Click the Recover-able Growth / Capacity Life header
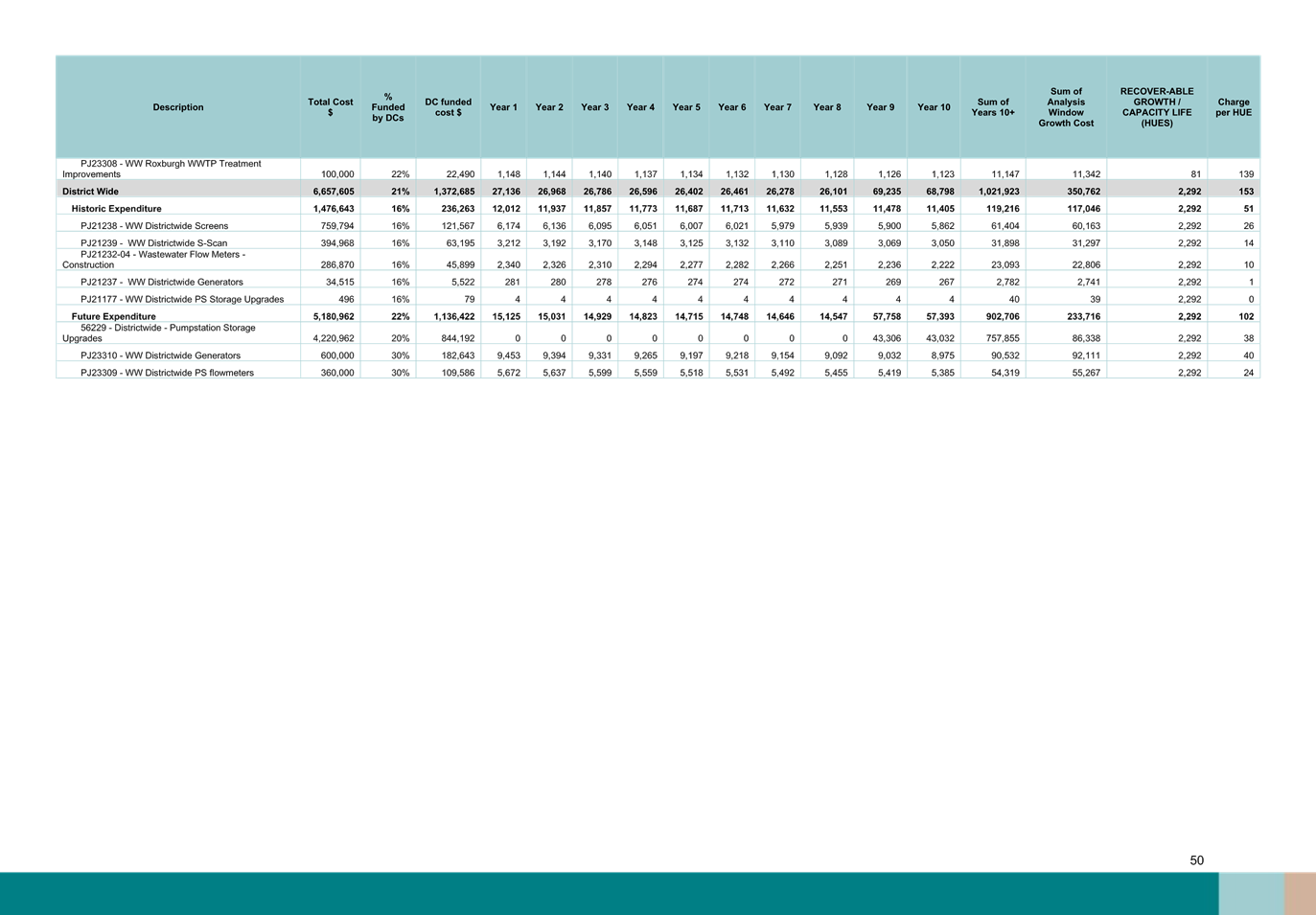1316x915 pixels. point(1157,107)
